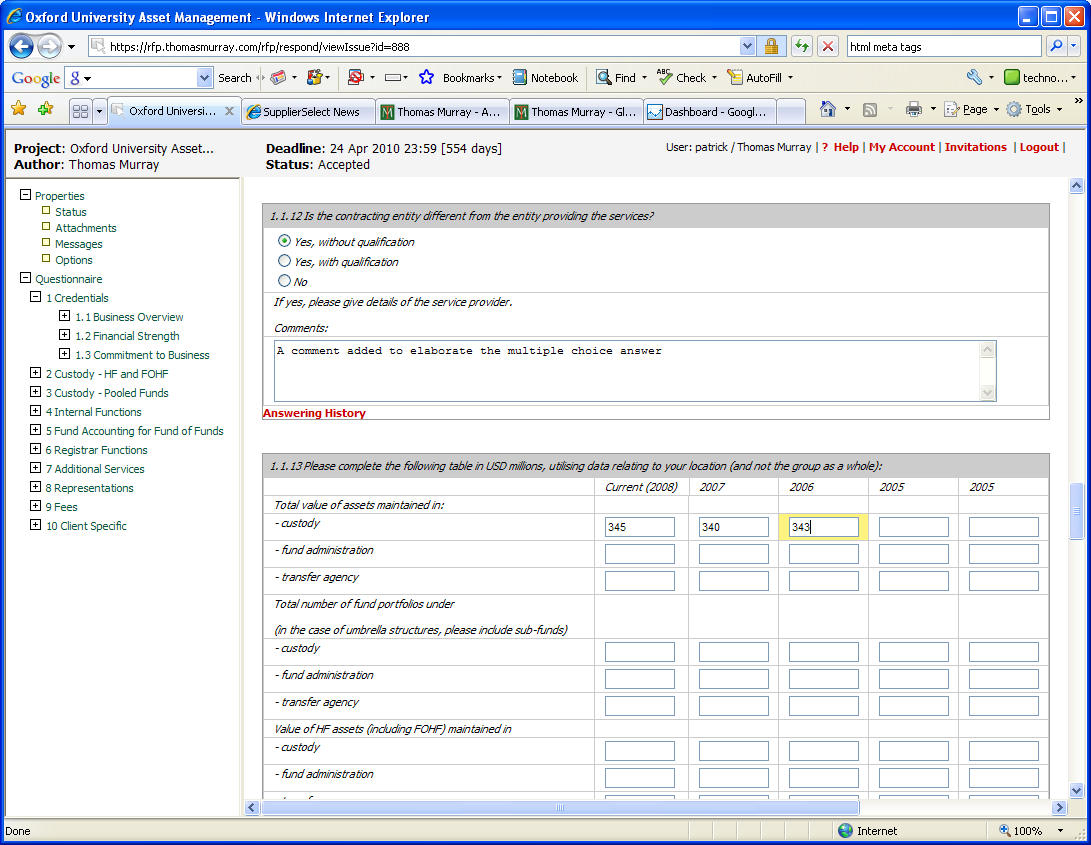Click the browser Forward arrow
The height and width of the screenshot is (845, 1091).
point(49,47)
